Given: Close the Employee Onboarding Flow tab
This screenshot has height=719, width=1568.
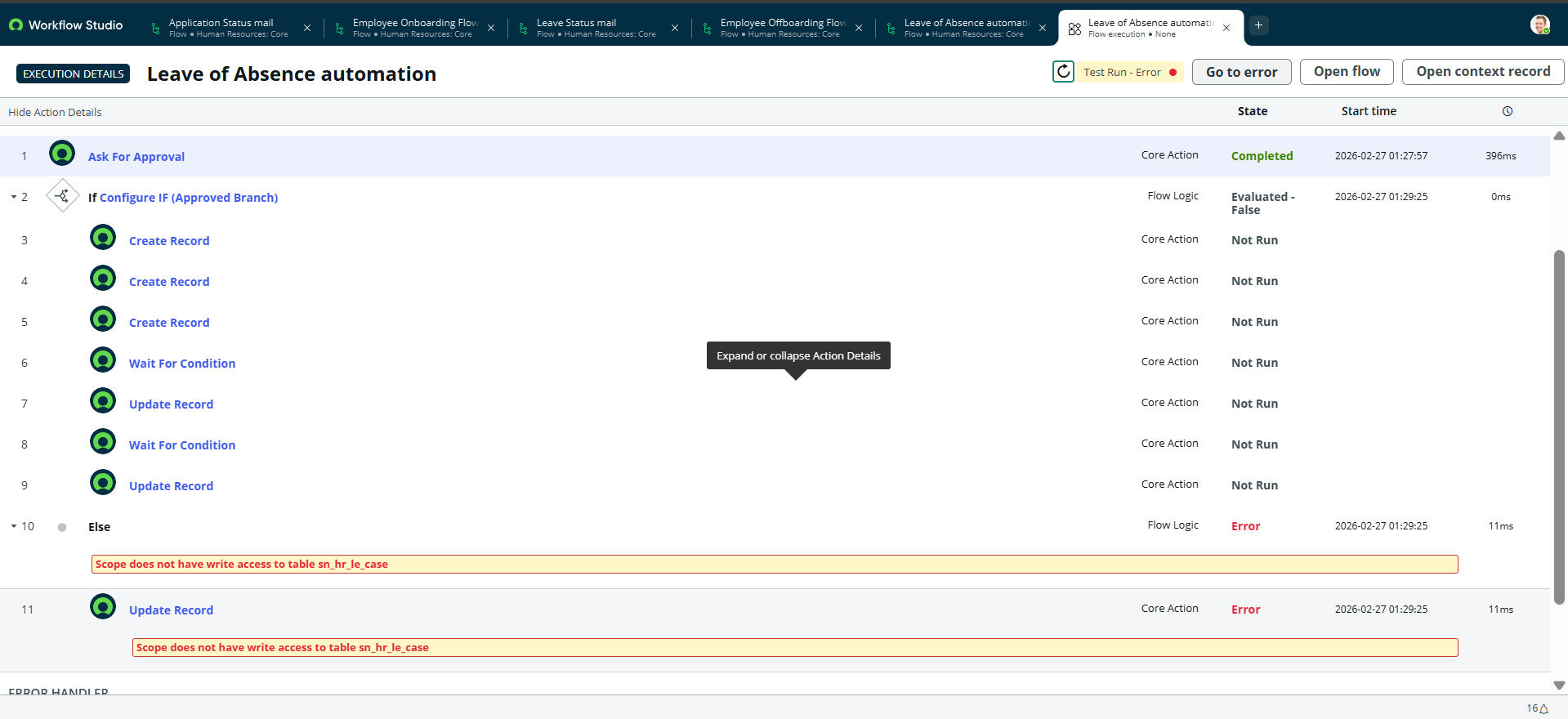Looking at the screenshot, I should 491,28.
